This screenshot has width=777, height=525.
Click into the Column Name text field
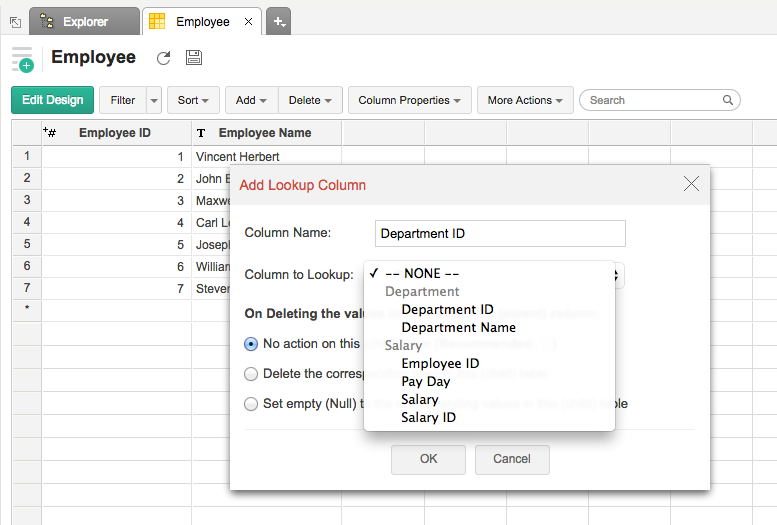click(x=499, y=234)
